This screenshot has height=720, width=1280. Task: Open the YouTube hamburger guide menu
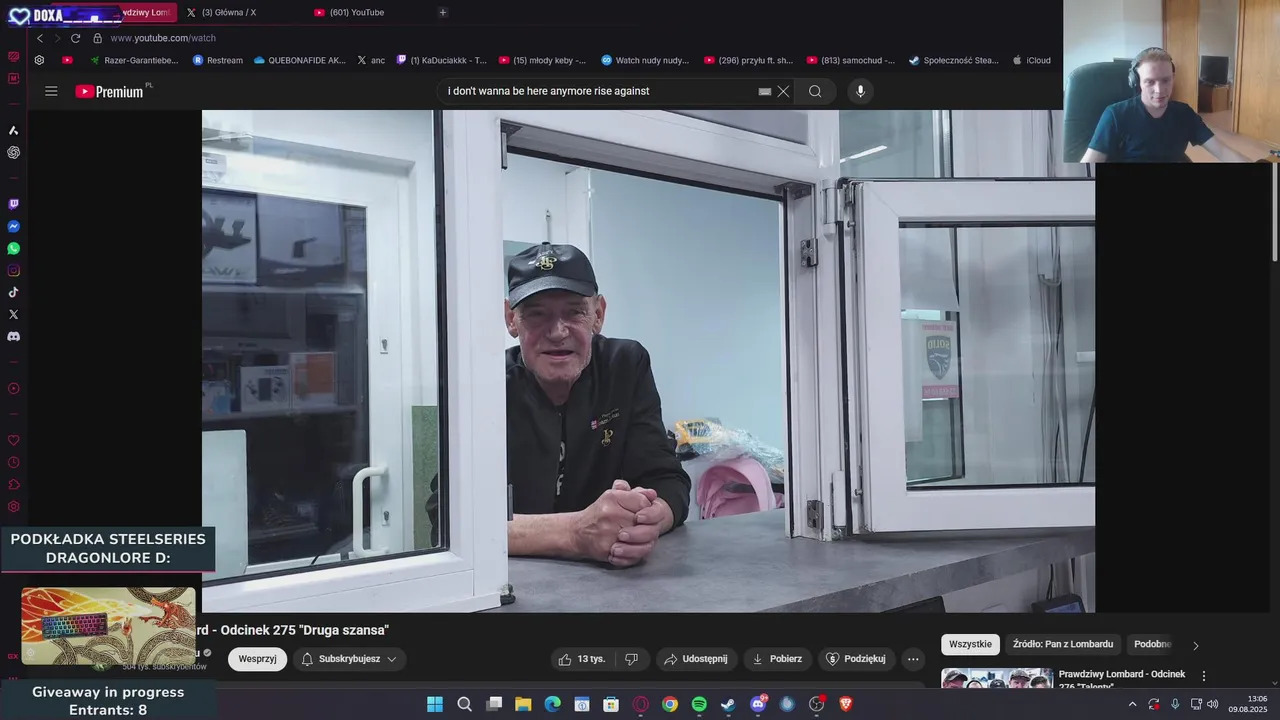click(51, 91)
